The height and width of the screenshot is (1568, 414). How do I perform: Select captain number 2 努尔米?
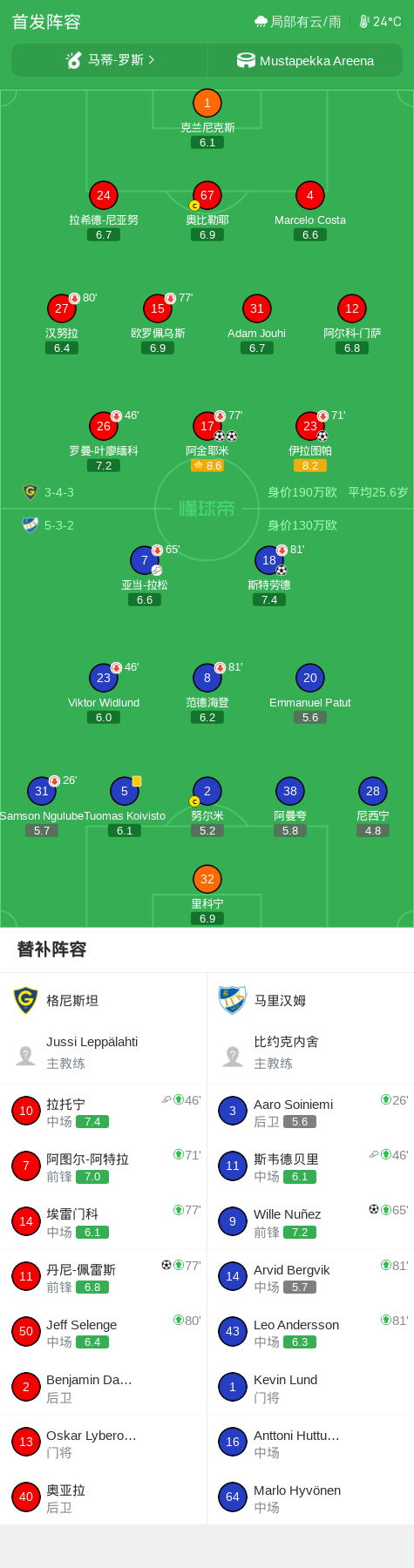click(x=207, y=791)
